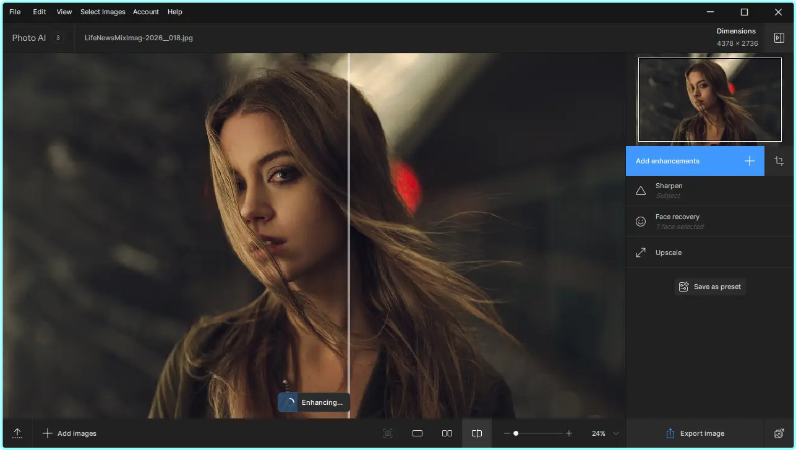Open the Account menu

pyautogui.click(x=146, y=12)
